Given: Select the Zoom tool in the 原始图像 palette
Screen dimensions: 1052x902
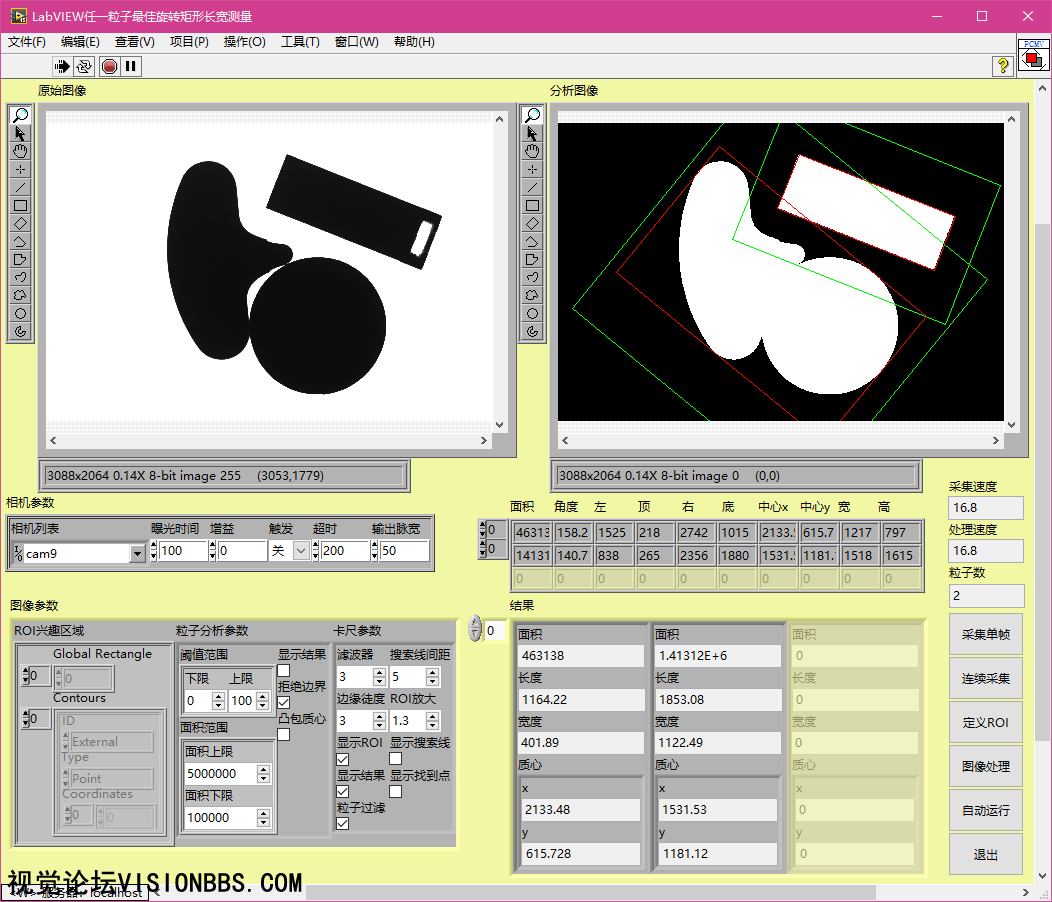Looking at the screenshot, I should tap(20, 115).
